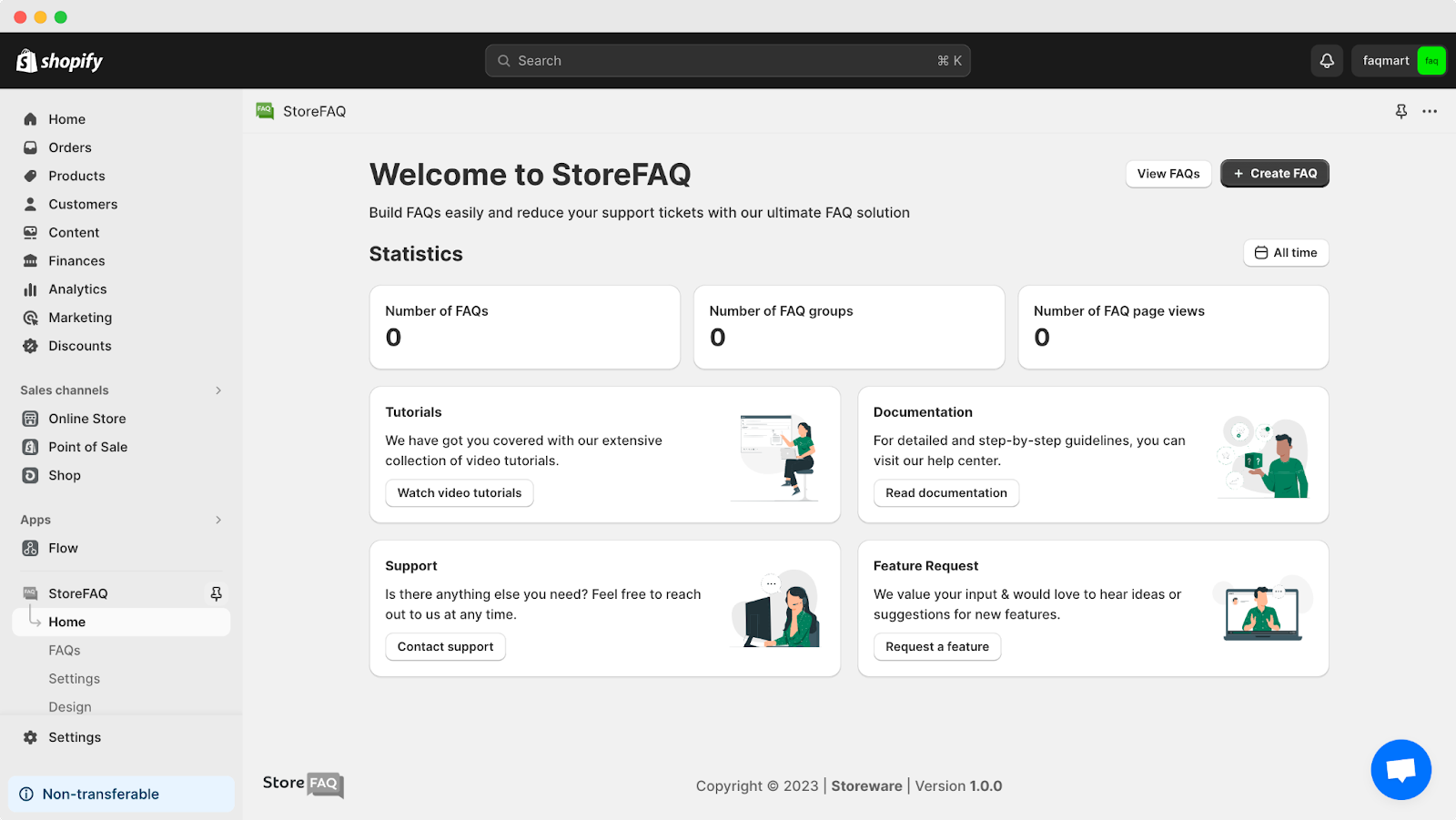Click Read documentation button
The height and width of the screenshot is (820, 1456).
pyautogui.click(x=946, y=493)
